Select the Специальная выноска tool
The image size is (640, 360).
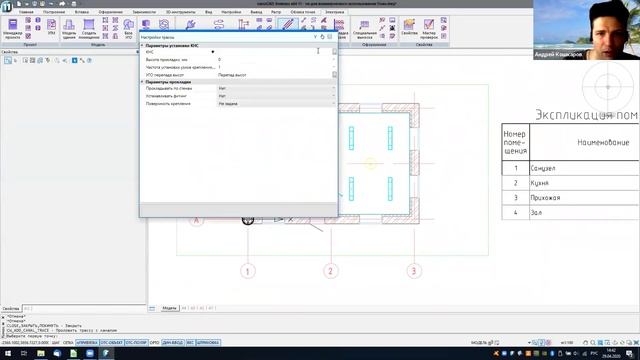(x=364, y=29)
